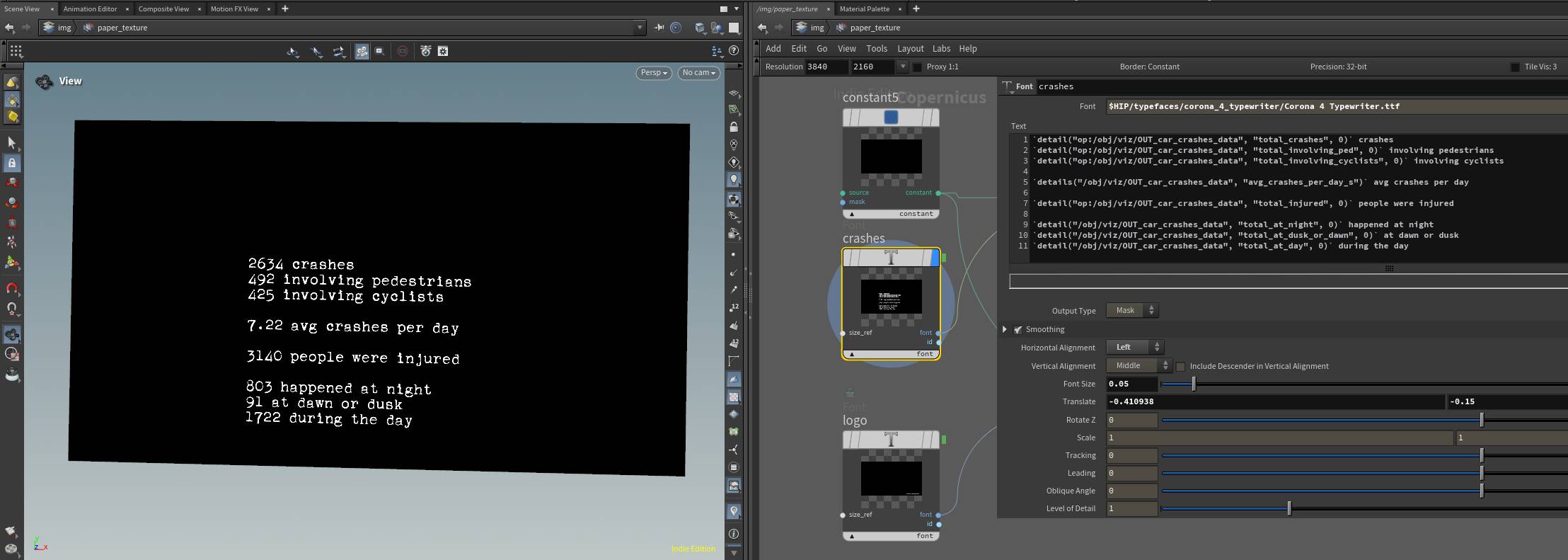1568x560 pixels.
Task: Switch to the Material Palette tab
Action: pyautogui.click(x=864, y=8)
